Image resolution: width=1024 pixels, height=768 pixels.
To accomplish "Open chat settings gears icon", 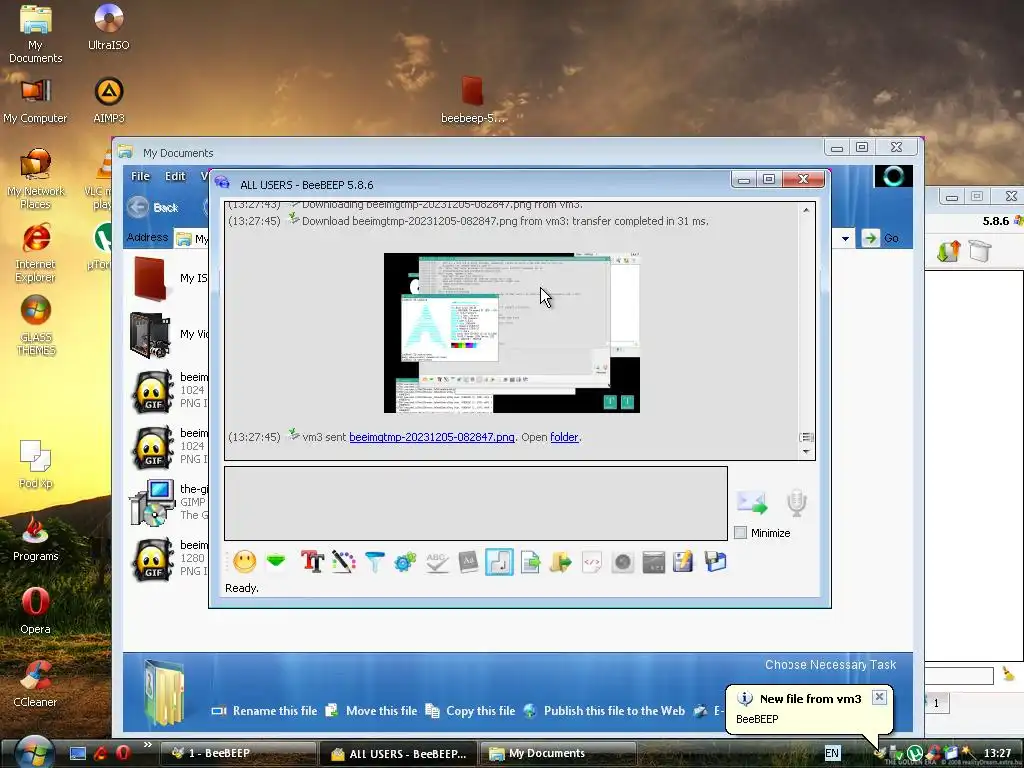I will (406, 562).
